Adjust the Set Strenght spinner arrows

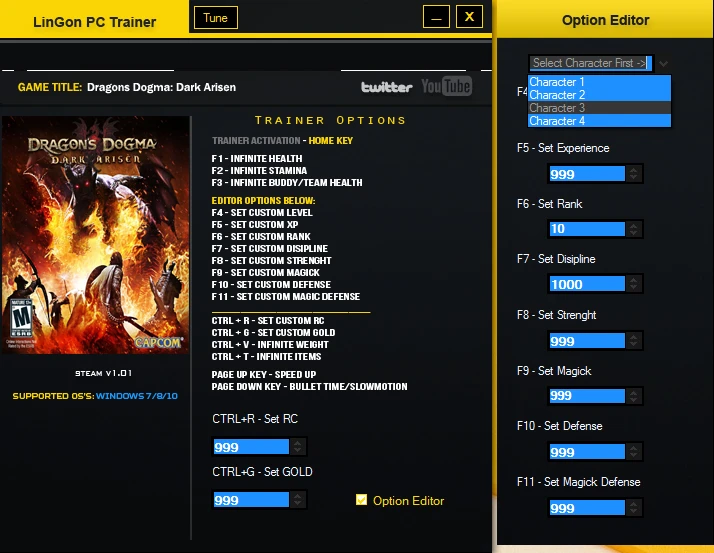[633, 341]
